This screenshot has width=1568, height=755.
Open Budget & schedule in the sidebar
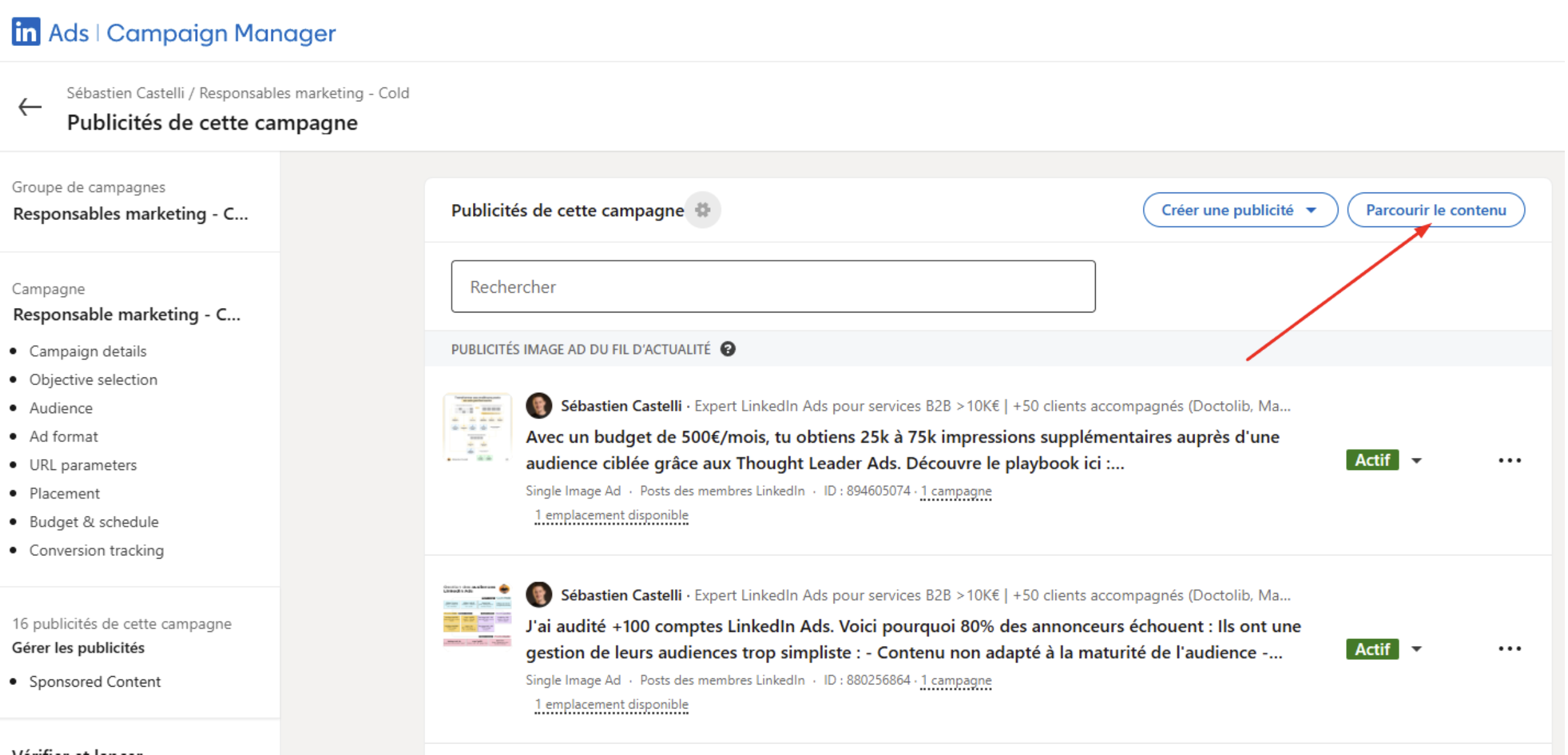[x=94, y=522]
